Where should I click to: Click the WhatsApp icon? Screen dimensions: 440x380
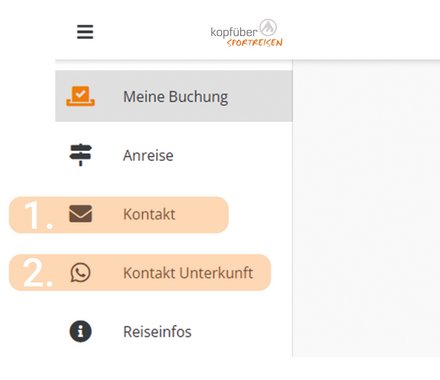[x=80, y=273]
